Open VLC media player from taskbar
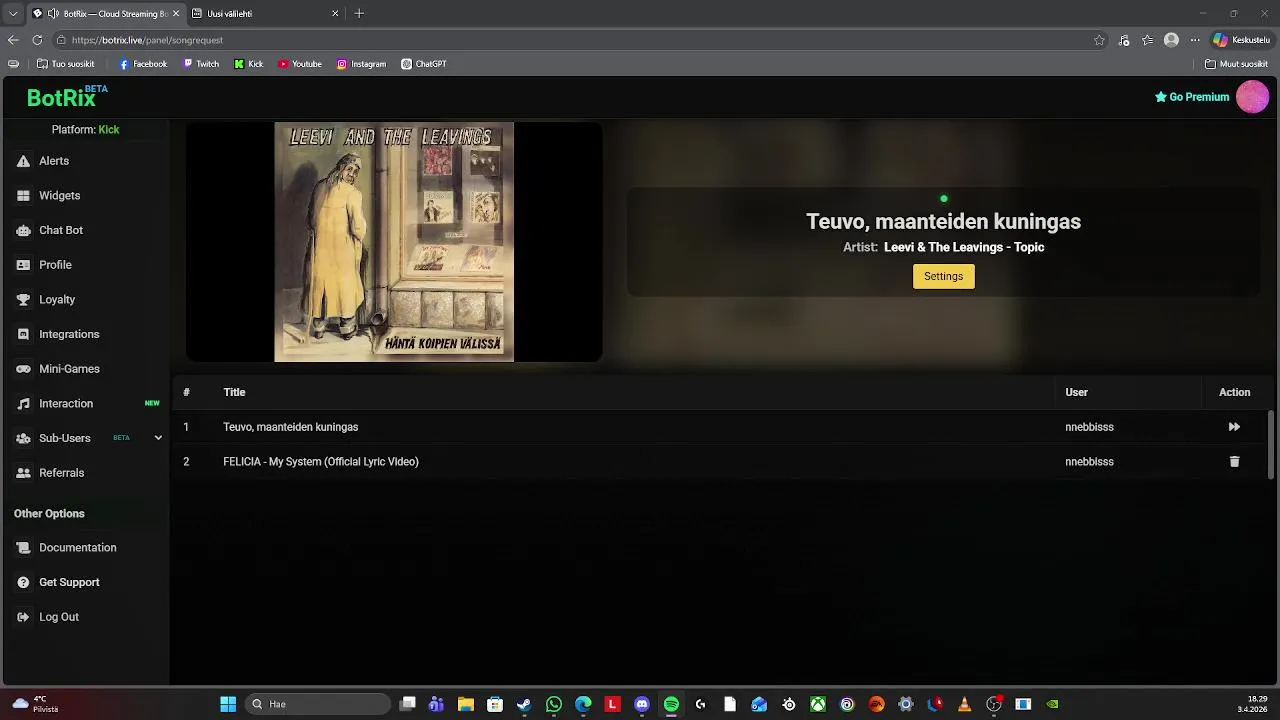 964,704
